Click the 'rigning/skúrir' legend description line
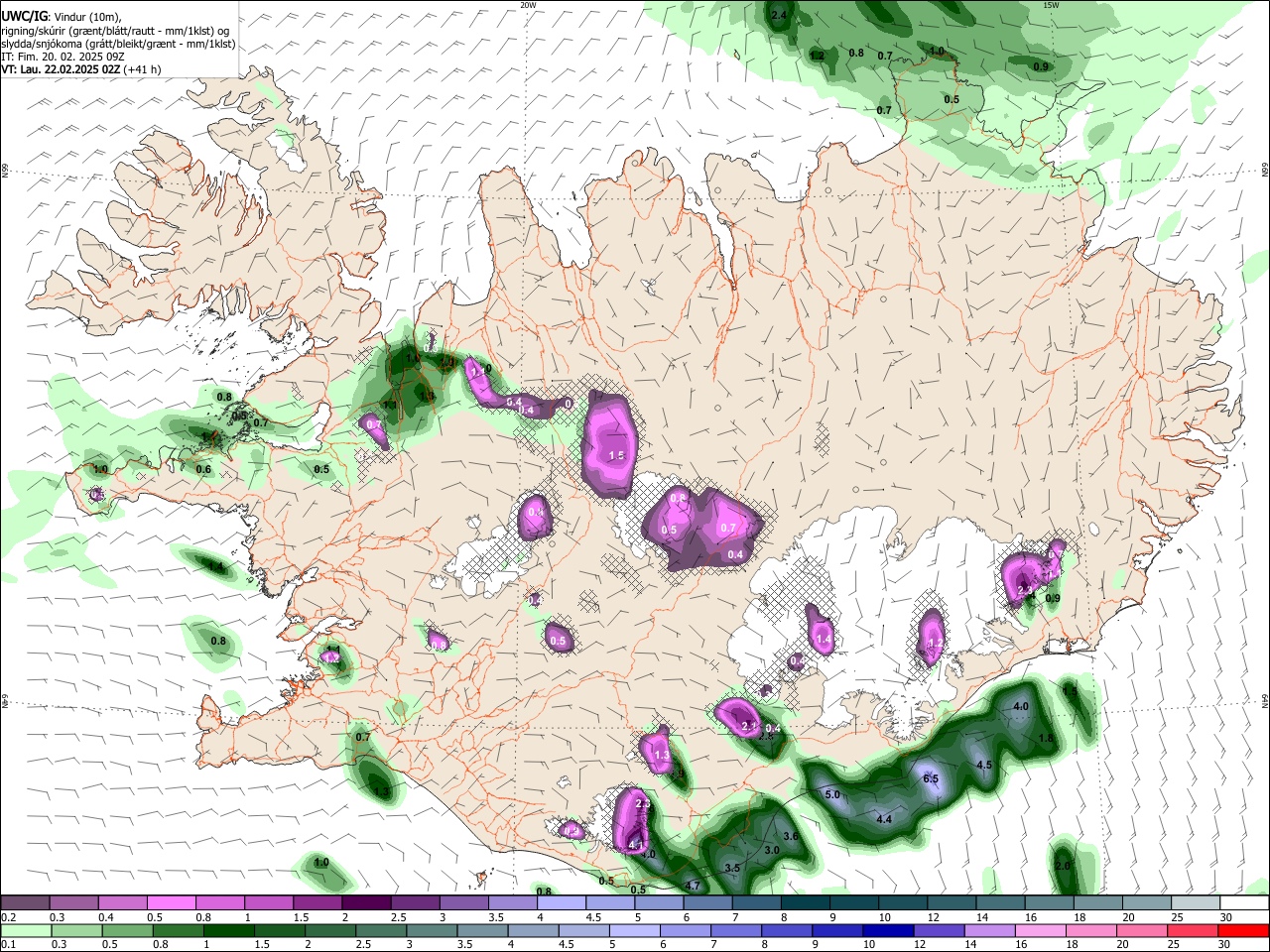The image size is (1270, 952). 115,30
